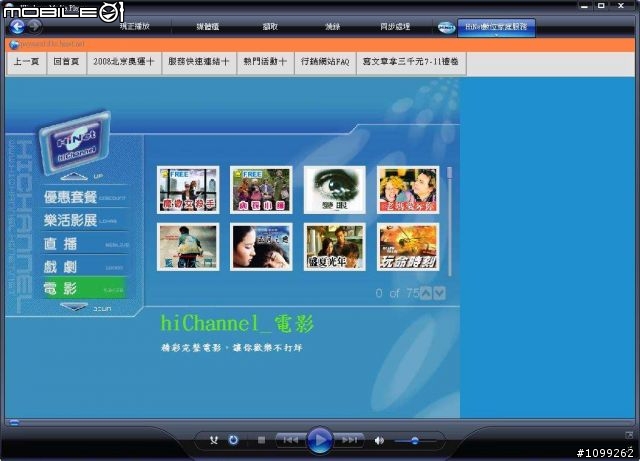640x461 pixels.
Task: Click the large blue Play button
Action: pyautogui.click(x=319, y=440)
